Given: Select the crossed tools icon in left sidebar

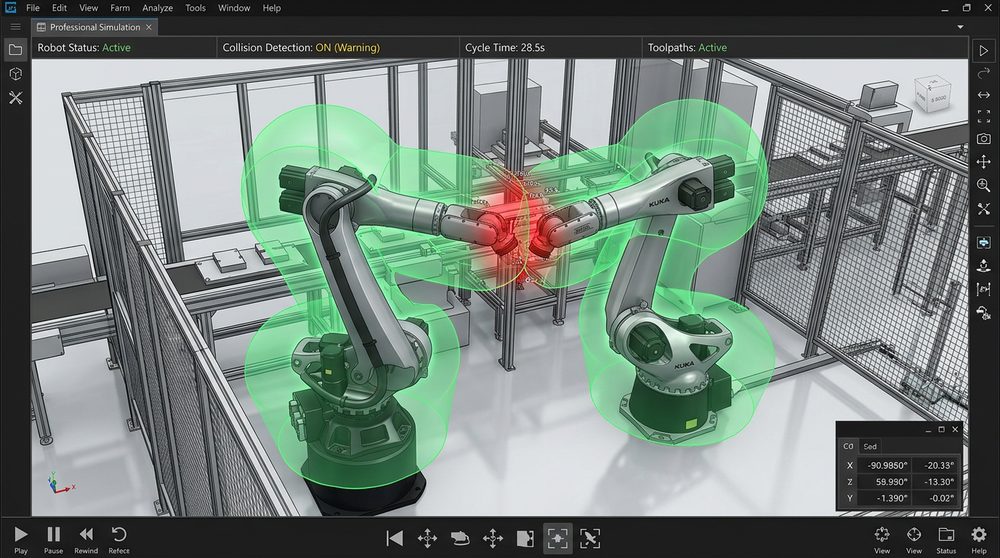Looking at the screenshot, I should click(x=15, y=98).
